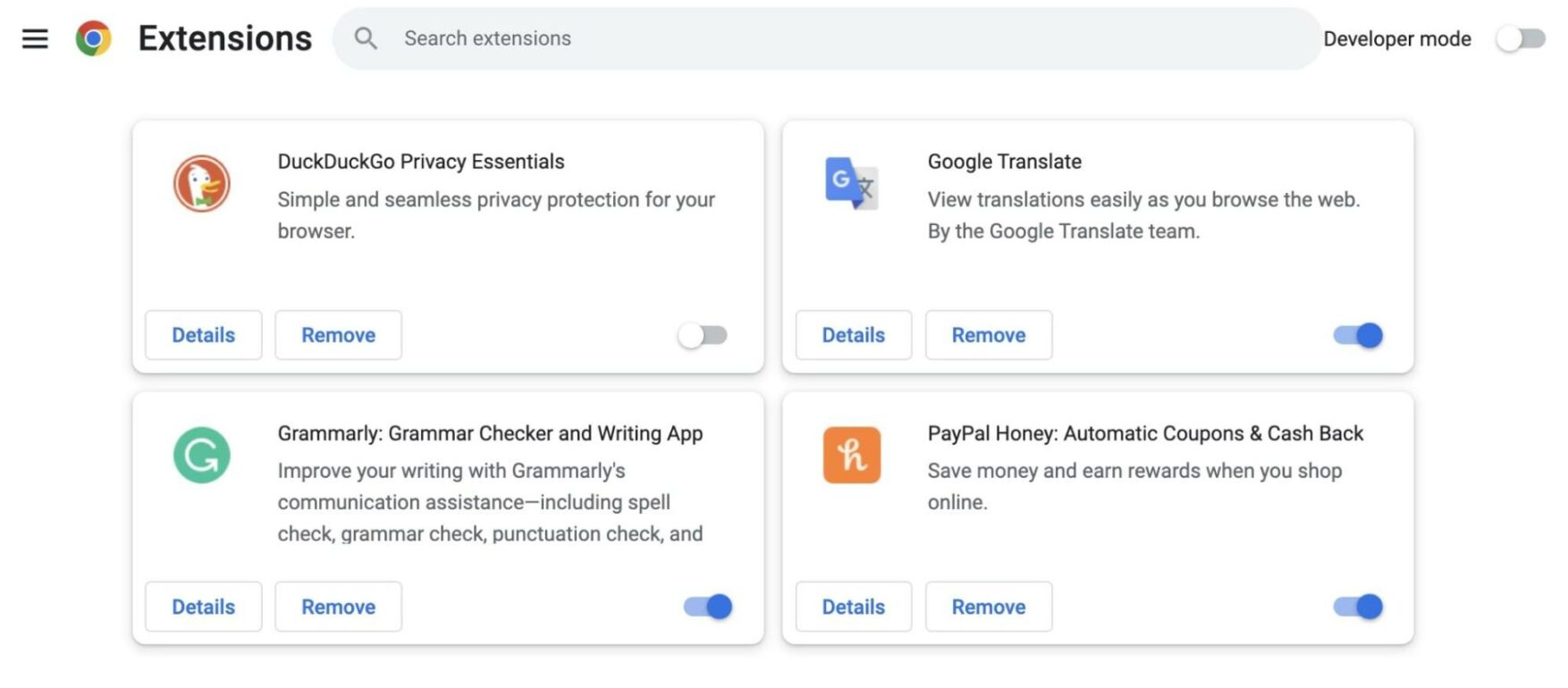Enable the DuckDuckGo Privacy Essentials extension
The image size is (1568, 688).
[703, 334]
